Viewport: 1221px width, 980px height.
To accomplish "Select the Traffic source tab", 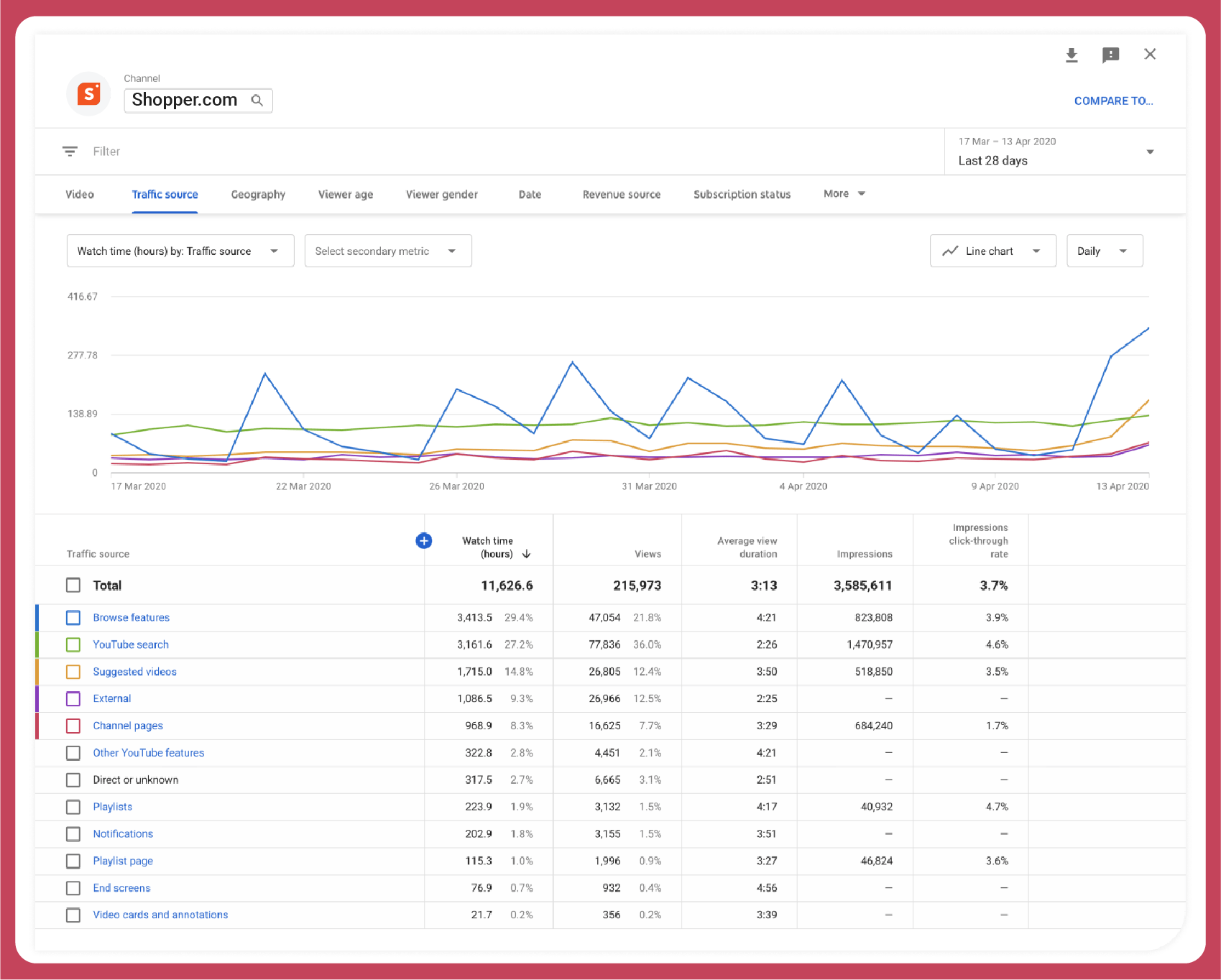I will 165,194.
